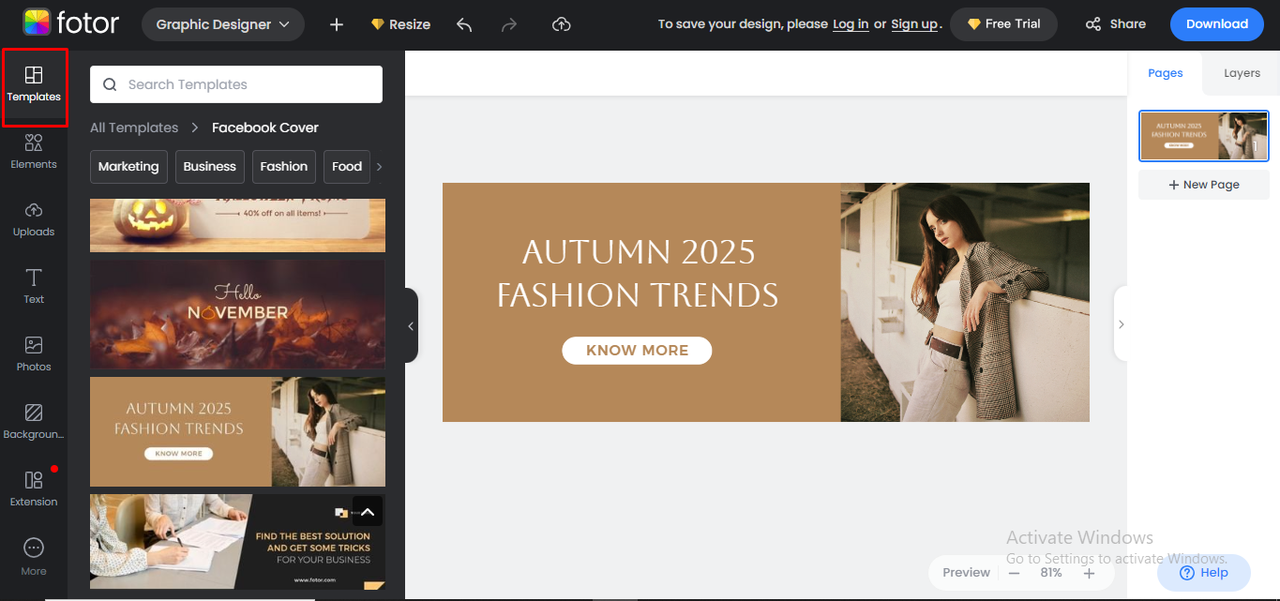Filter templates by Business
This screenshot has width=1280, height=601.
[210, 167]
